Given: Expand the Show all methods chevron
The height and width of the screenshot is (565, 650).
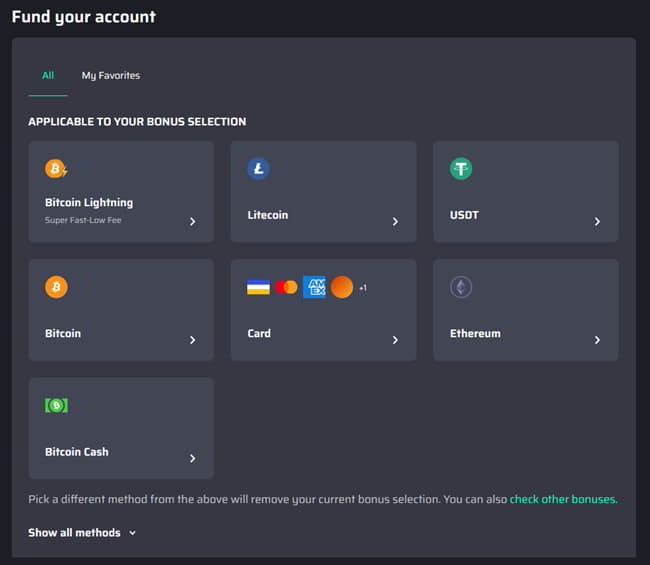Looking at the screenshot, I should 132,533.
